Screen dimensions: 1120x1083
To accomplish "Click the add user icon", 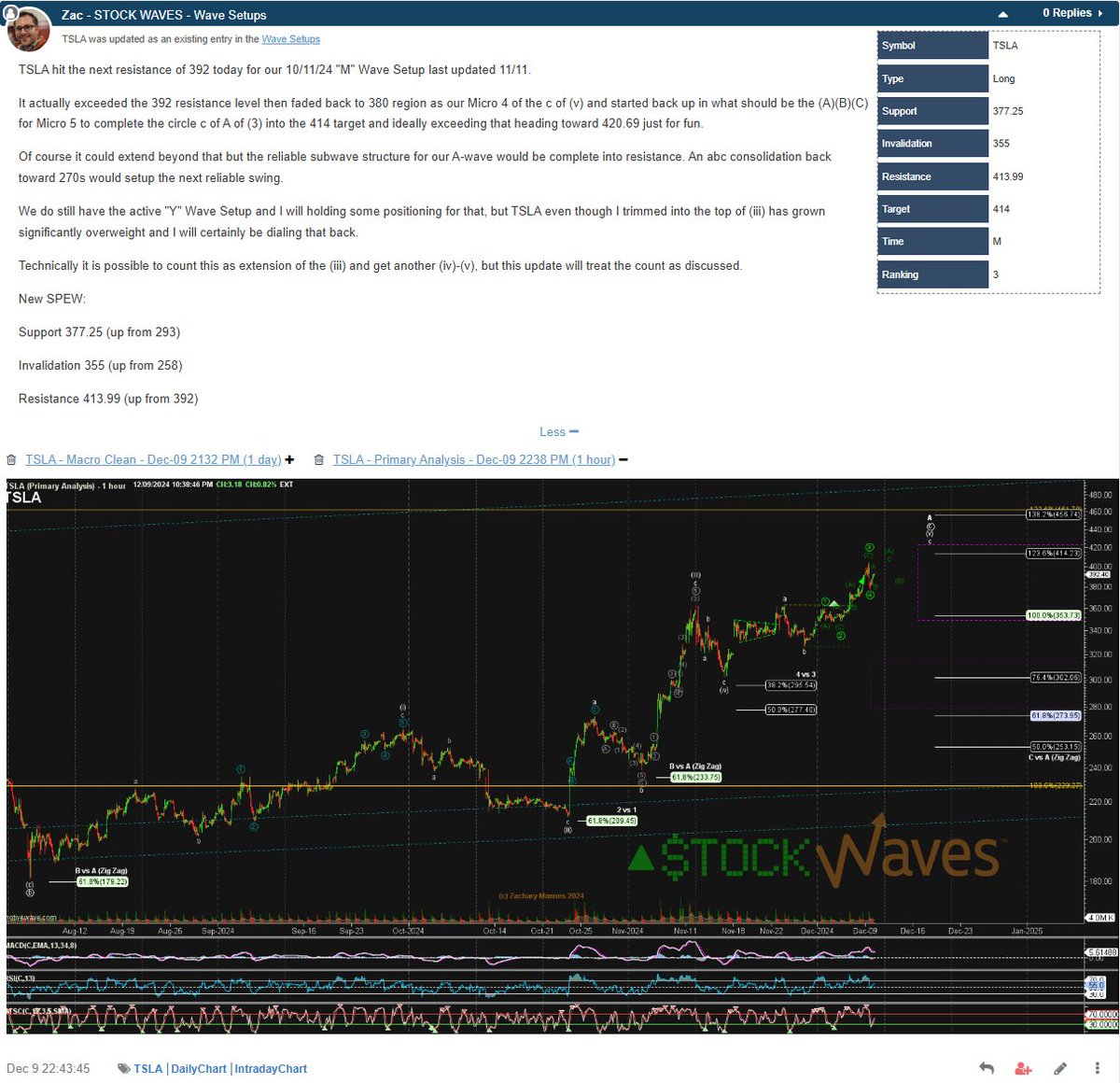I will 1023,1068.
